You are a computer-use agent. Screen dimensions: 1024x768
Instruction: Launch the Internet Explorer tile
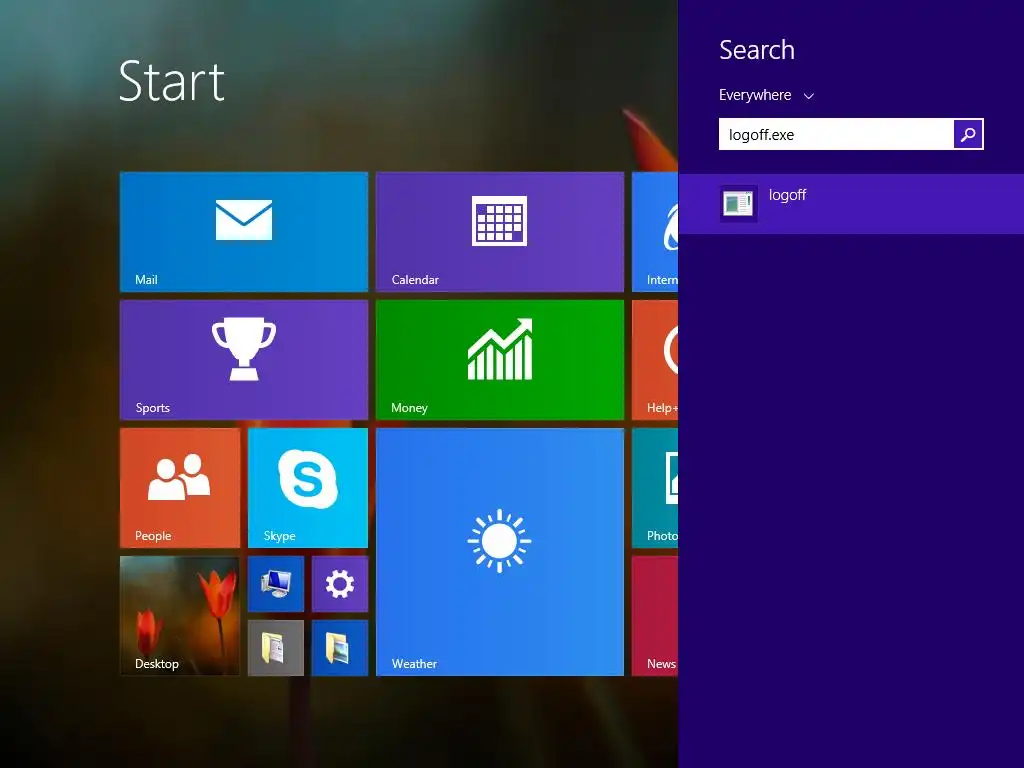click(655, 232)
